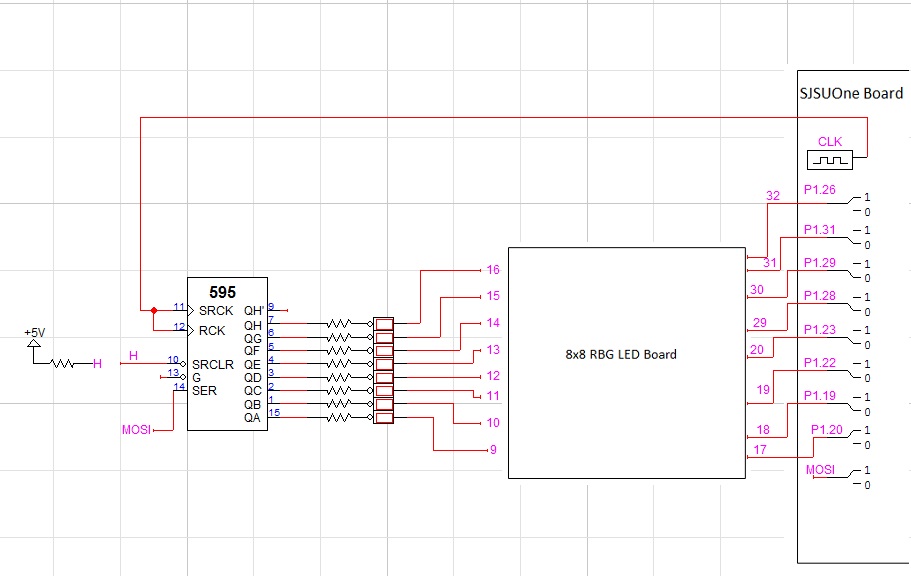Select the buffer box wired to pin 14
Viewport: 911px width, 576px height.
coord(383,350)
